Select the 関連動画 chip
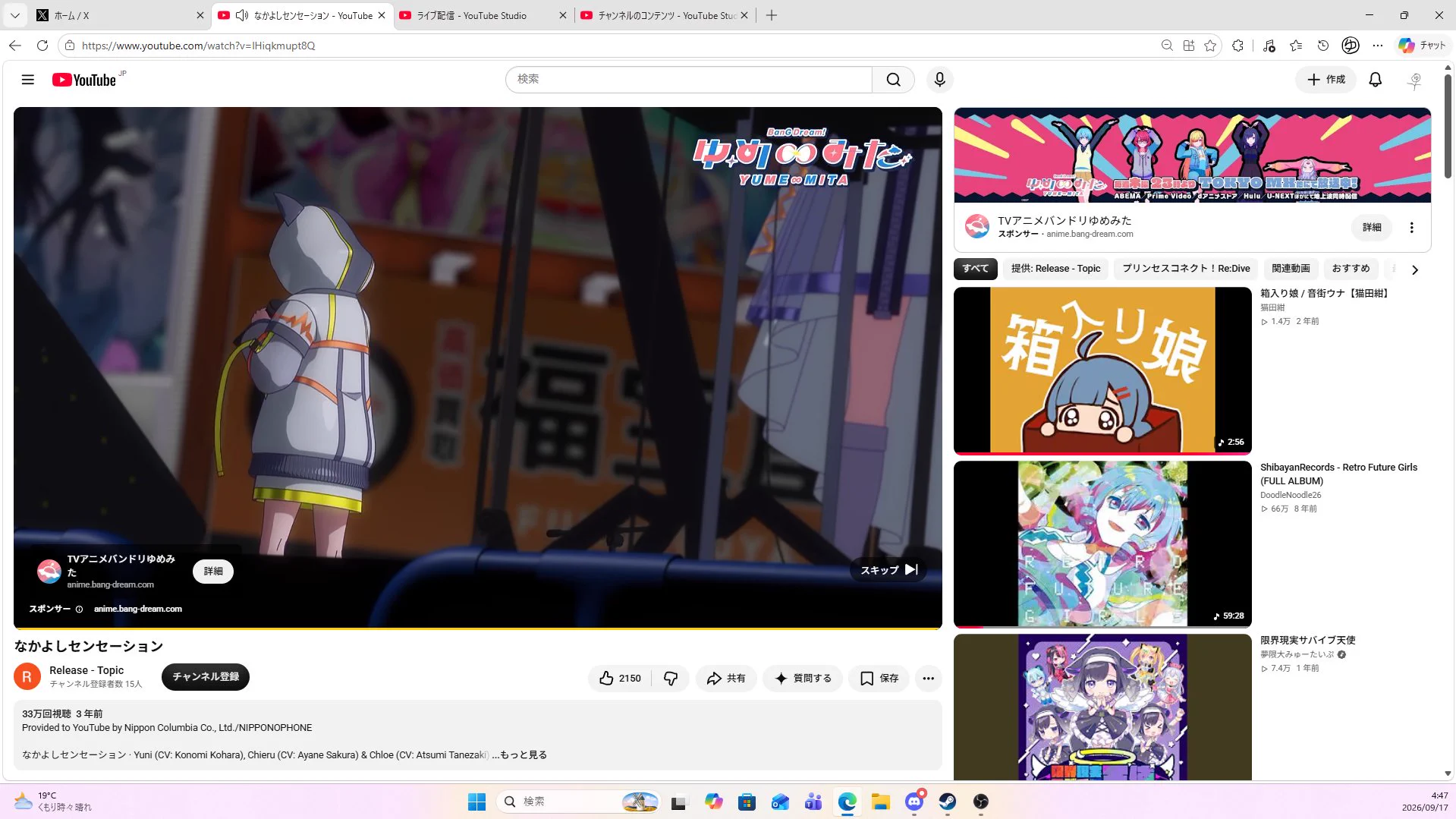Screen dimensions: 1456x819 1291,269
